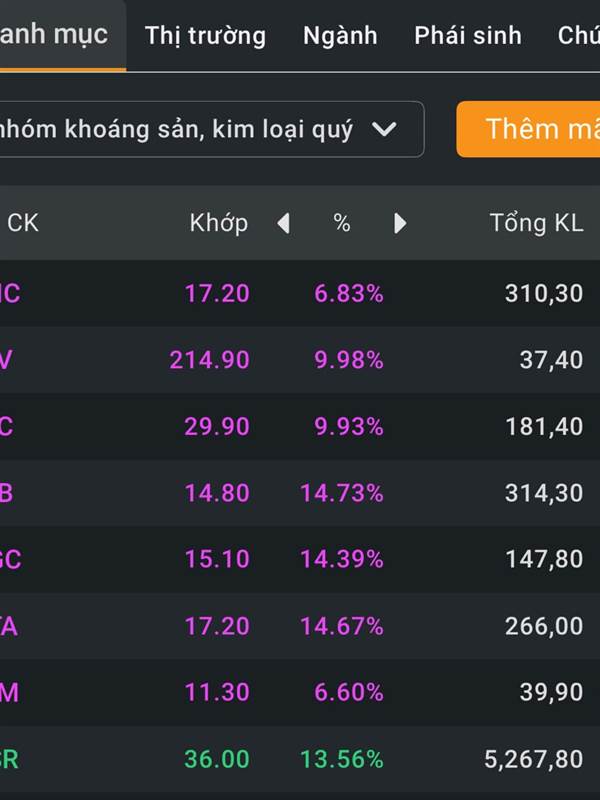Image resolution: width=600 pixels, height=800 pixels.
Task: Expand the mineral group dropdown chevron
Action: (384, 129)
